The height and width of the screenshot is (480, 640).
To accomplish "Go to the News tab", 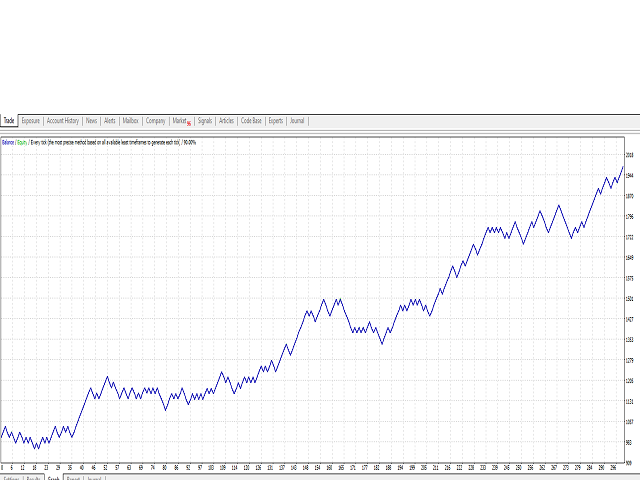I will click(x=91, y=120).
